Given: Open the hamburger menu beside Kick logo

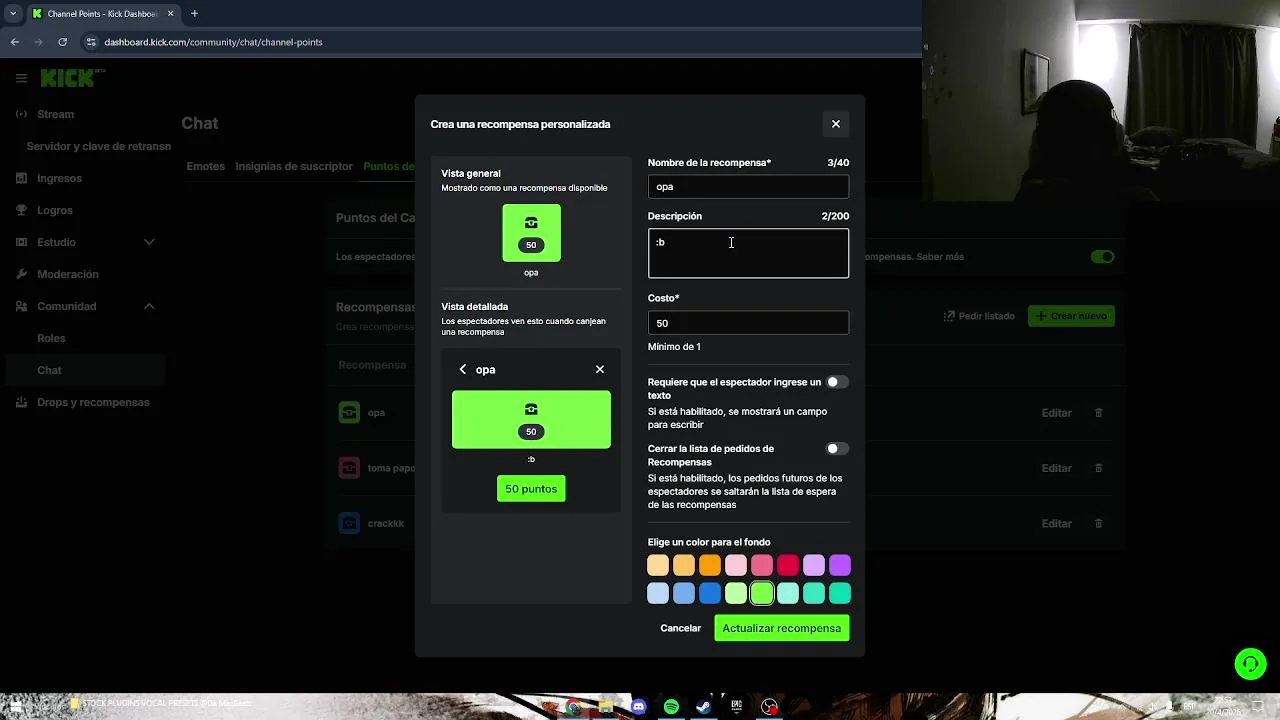Looking at the screenshot, I should 21,78.
